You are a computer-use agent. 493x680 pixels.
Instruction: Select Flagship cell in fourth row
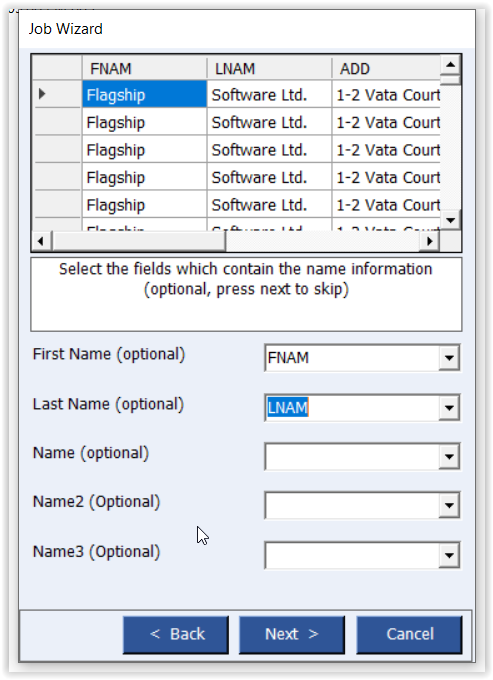coord(144,177)
